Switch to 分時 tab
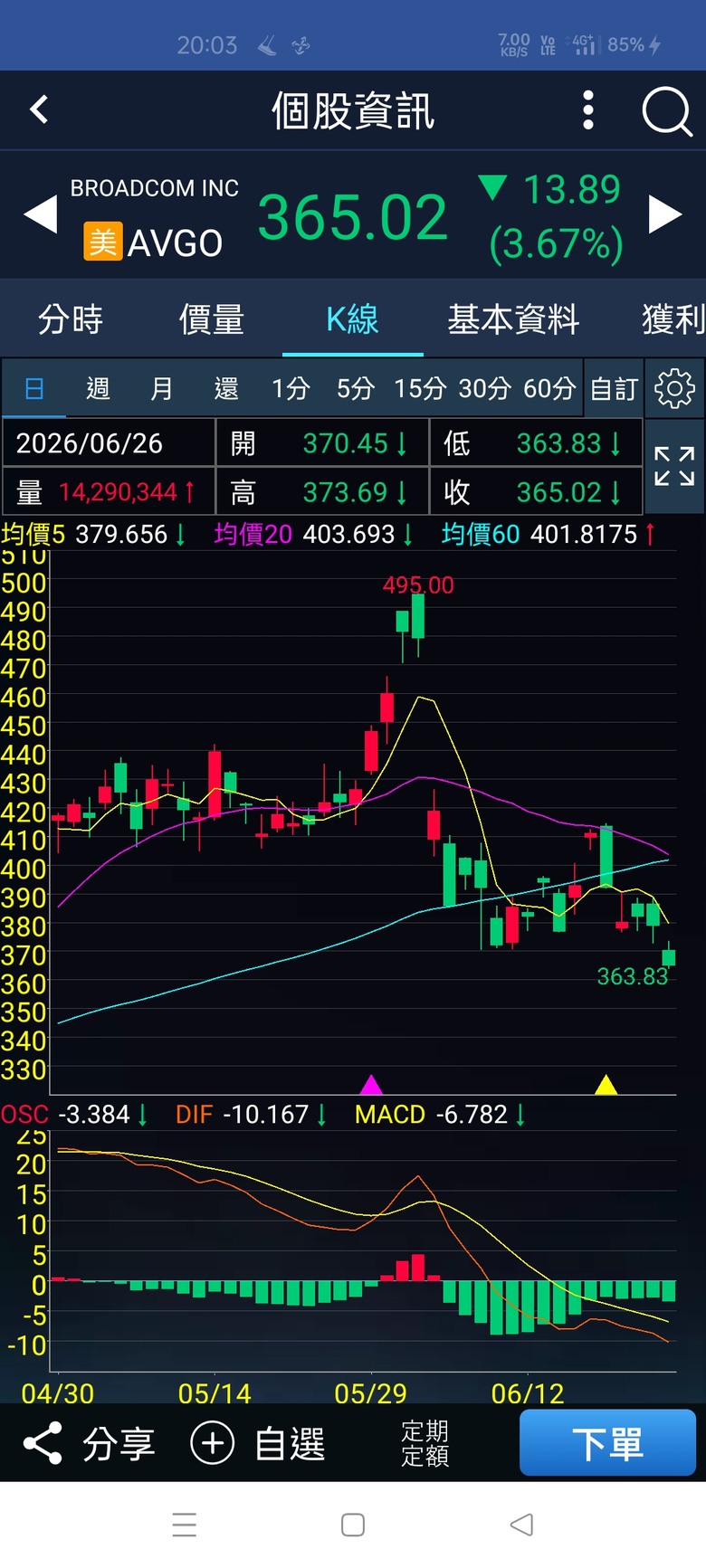Viewport: 706px width, 1568px height. click(71, 319)
